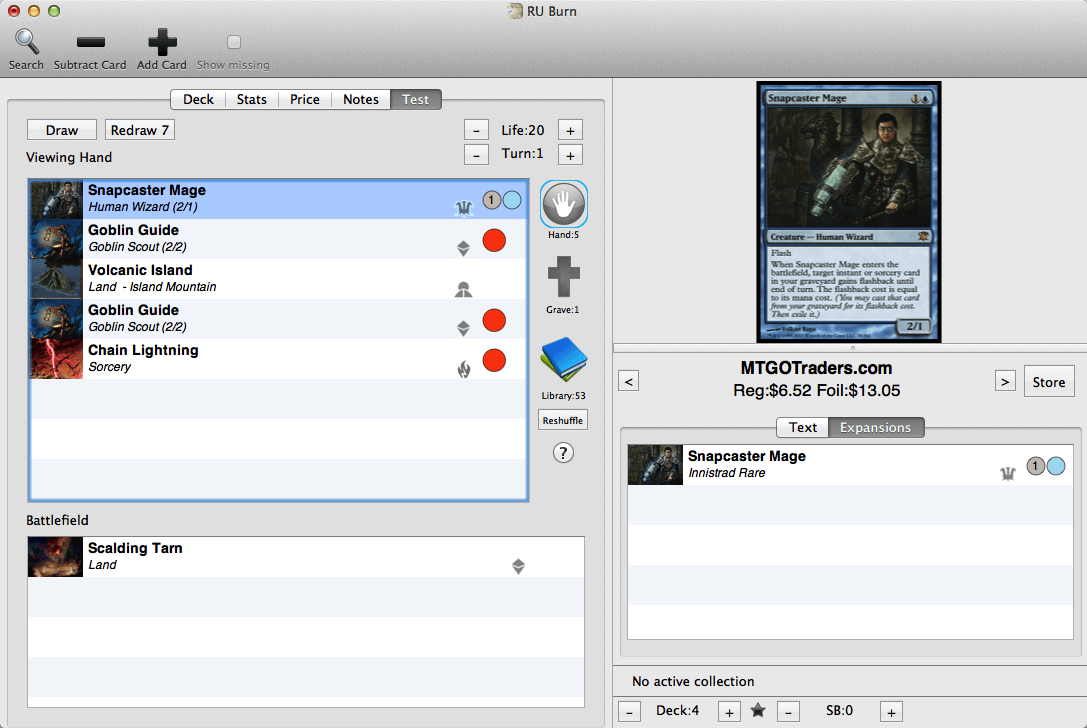Select Chain Lightning in hand
1087x728 pixels.
279,358
